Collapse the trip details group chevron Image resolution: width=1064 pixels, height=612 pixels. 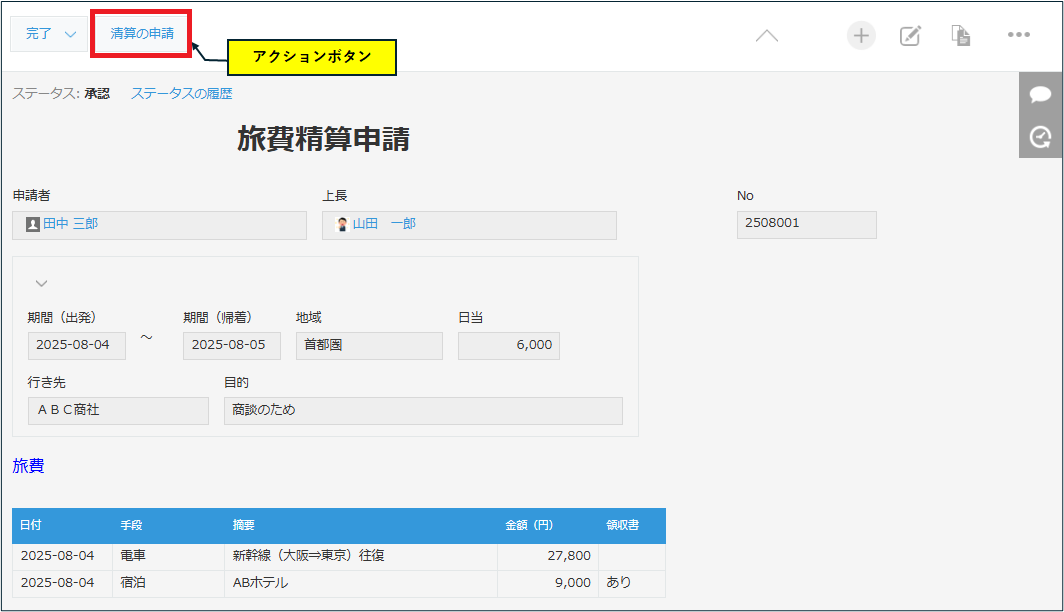point(41,283)
